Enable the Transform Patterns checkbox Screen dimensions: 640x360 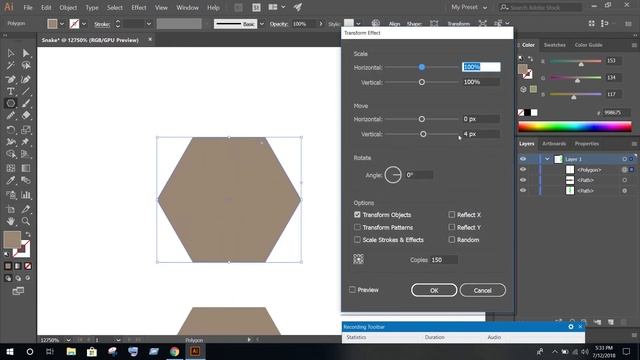[357, 227]
